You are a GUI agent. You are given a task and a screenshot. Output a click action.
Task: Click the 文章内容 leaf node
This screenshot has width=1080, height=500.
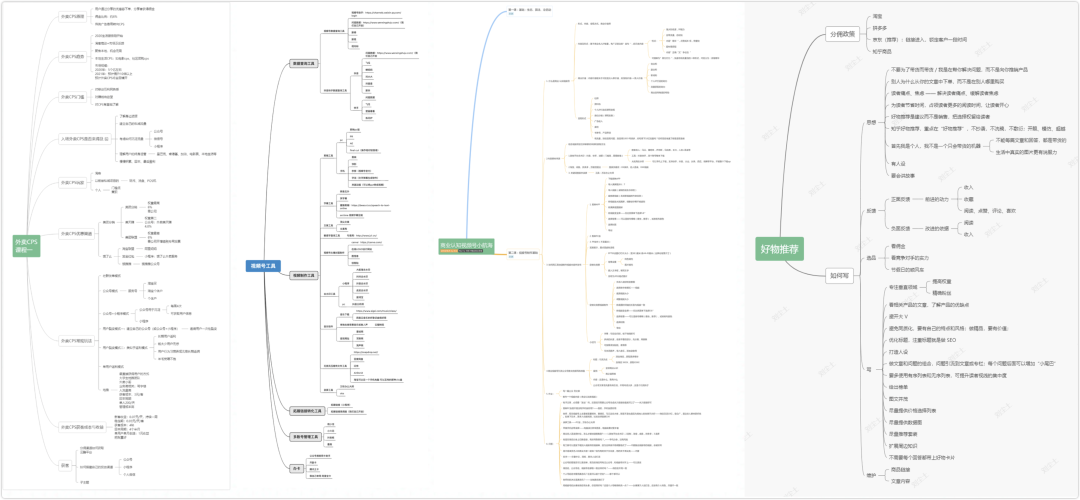point(901,480)
